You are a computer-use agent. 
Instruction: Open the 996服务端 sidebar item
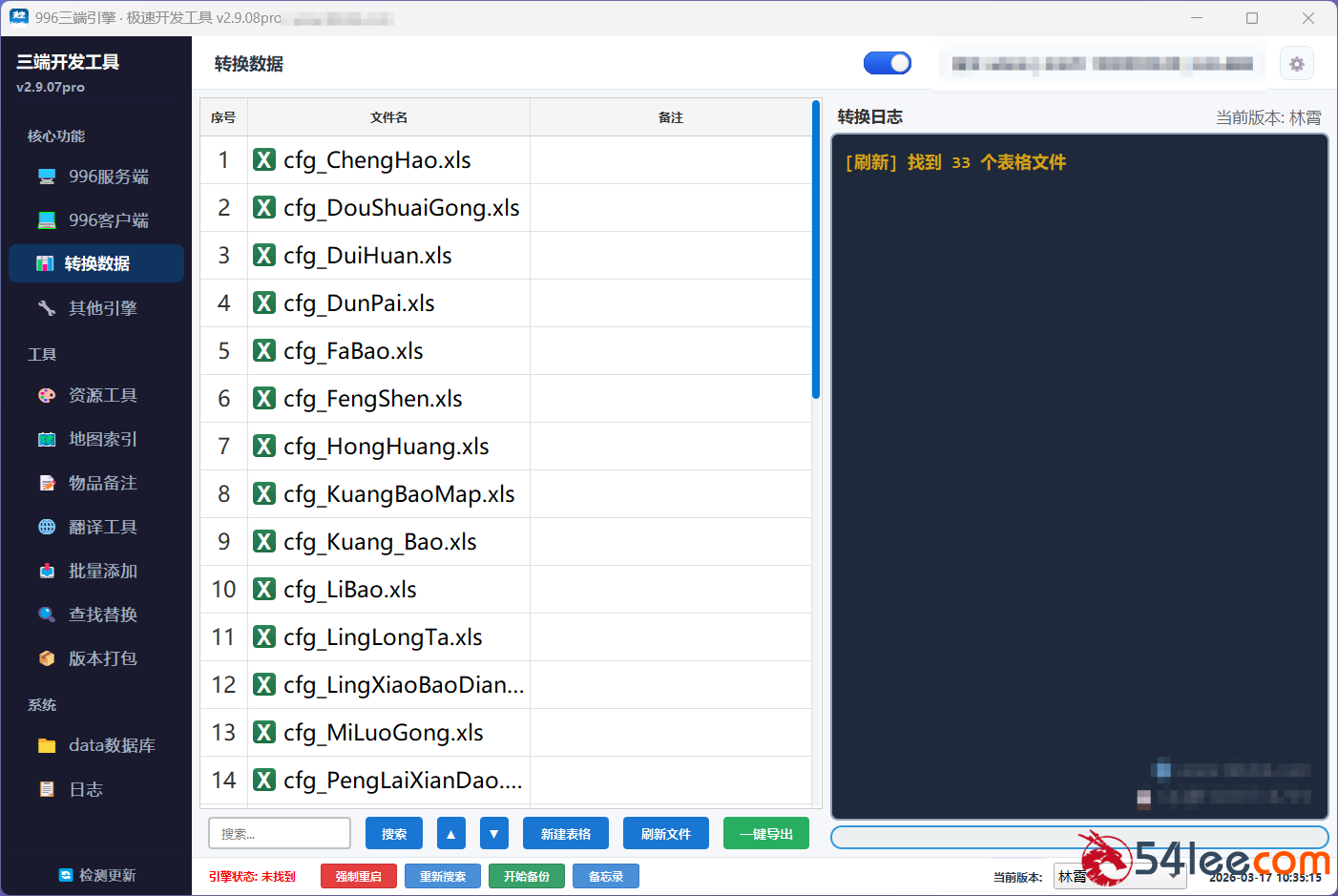tap(95, 177)
